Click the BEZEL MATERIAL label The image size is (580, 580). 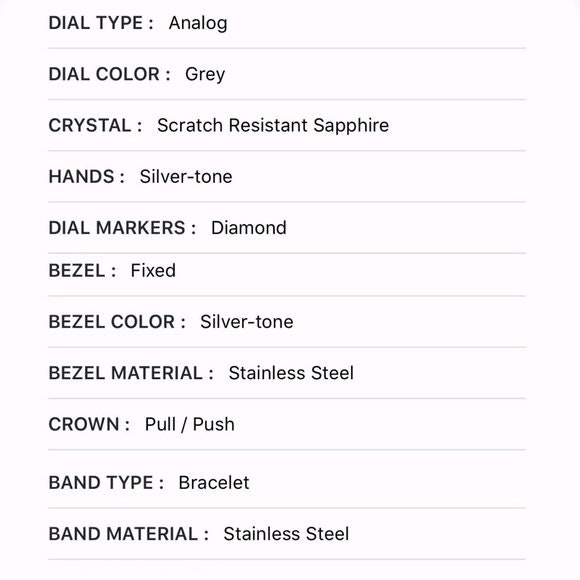pos(131,373)
